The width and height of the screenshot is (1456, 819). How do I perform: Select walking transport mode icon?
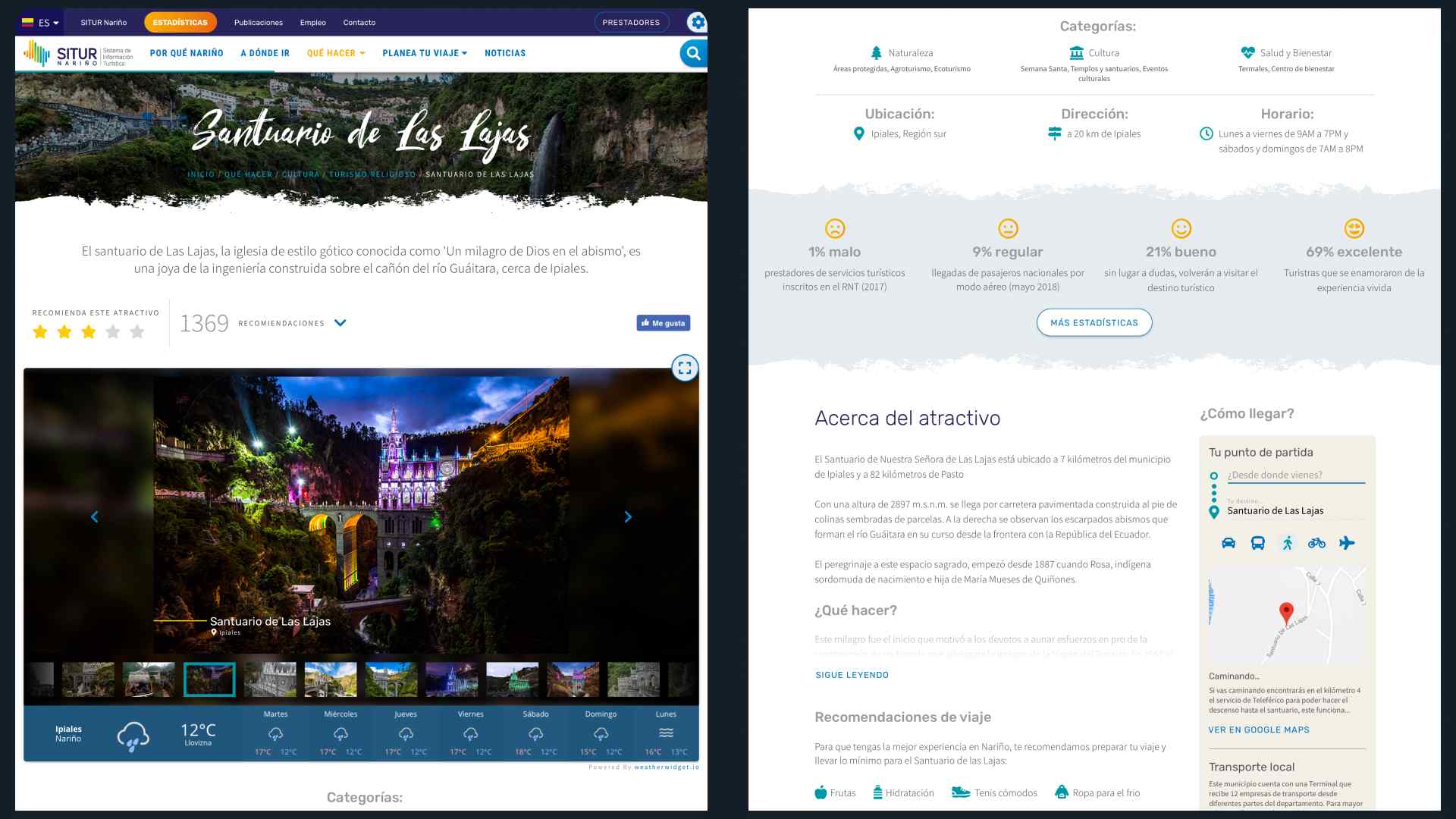tap(1287, 543)
